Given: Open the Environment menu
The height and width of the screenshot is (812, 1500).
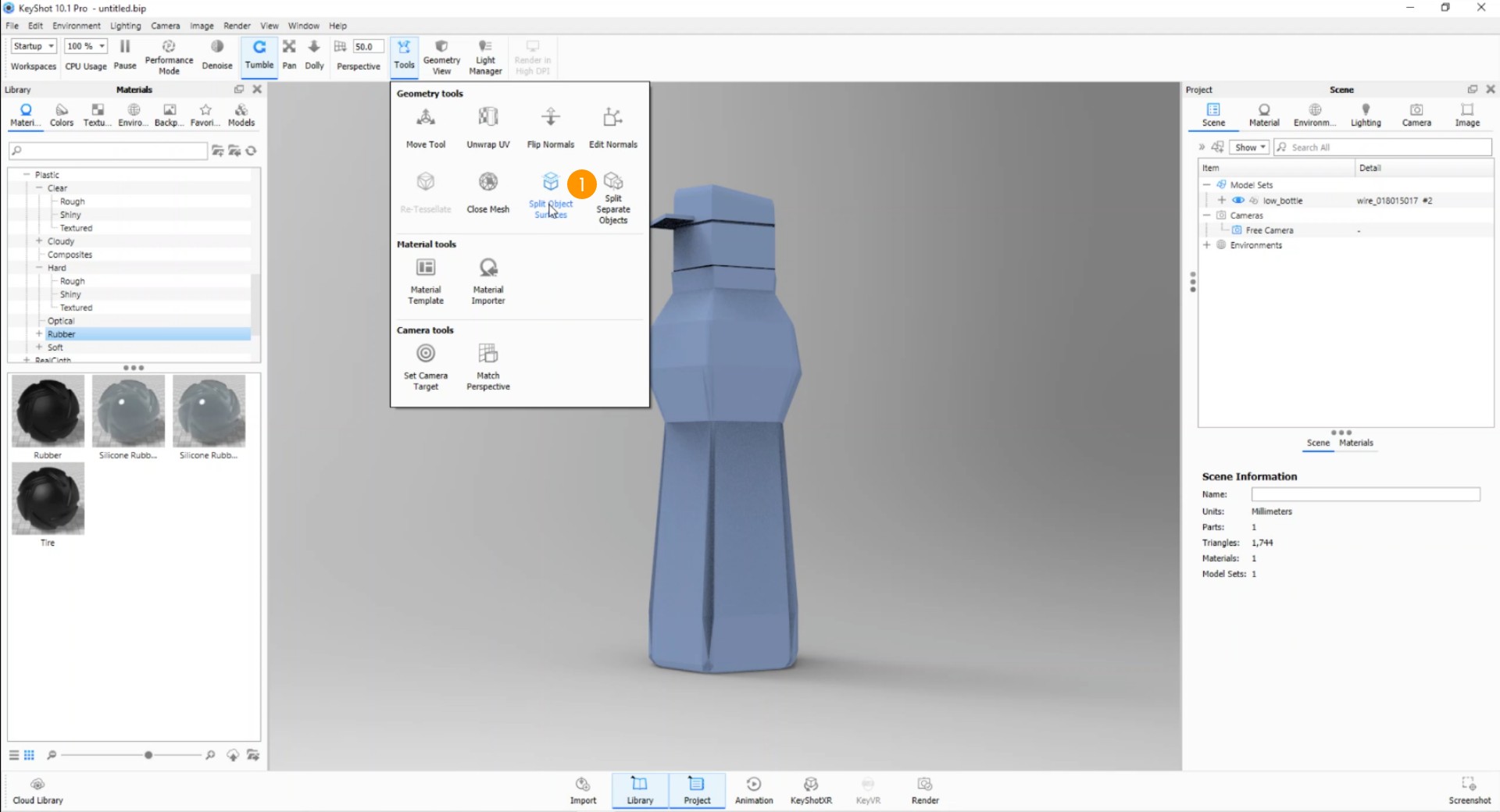Looking at the screenshot, I should pos(76,25).
